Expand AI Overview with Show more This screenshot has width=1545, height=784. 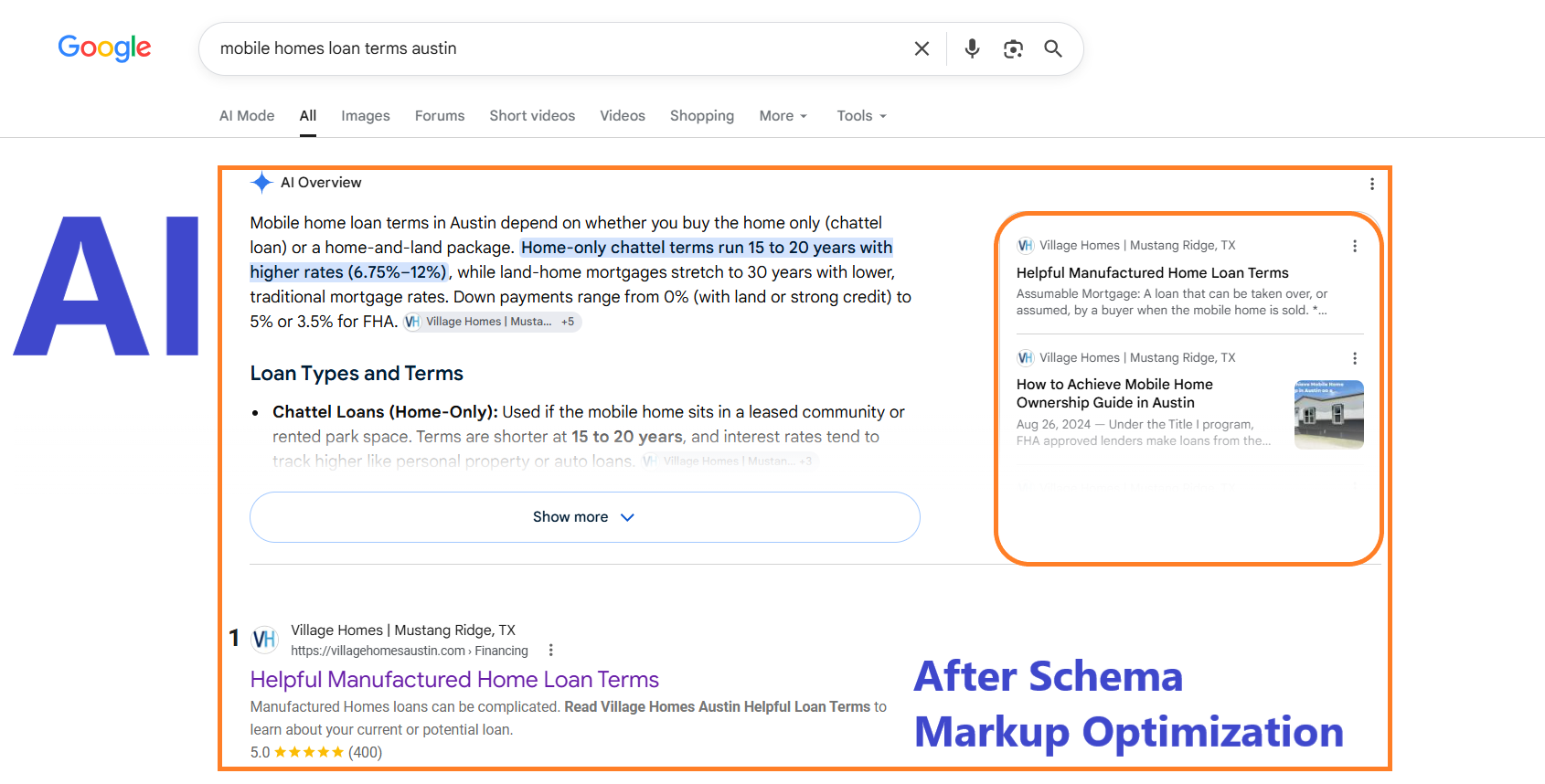click(585, 517)
